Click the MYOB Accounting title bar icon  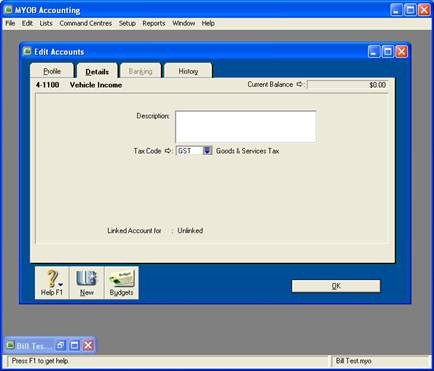[8, 10]
